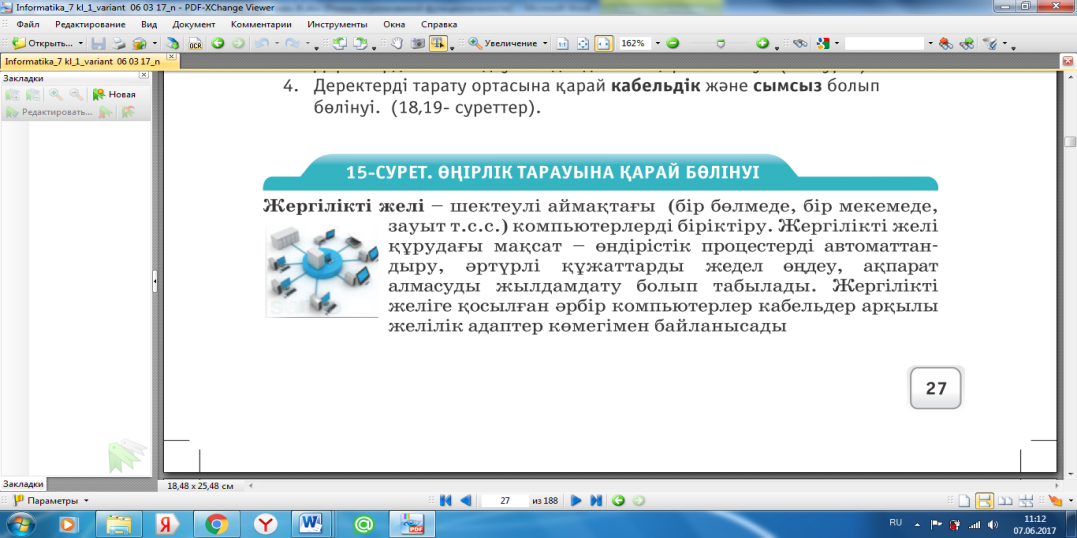Click the Google search provider icon

point(823,43)
